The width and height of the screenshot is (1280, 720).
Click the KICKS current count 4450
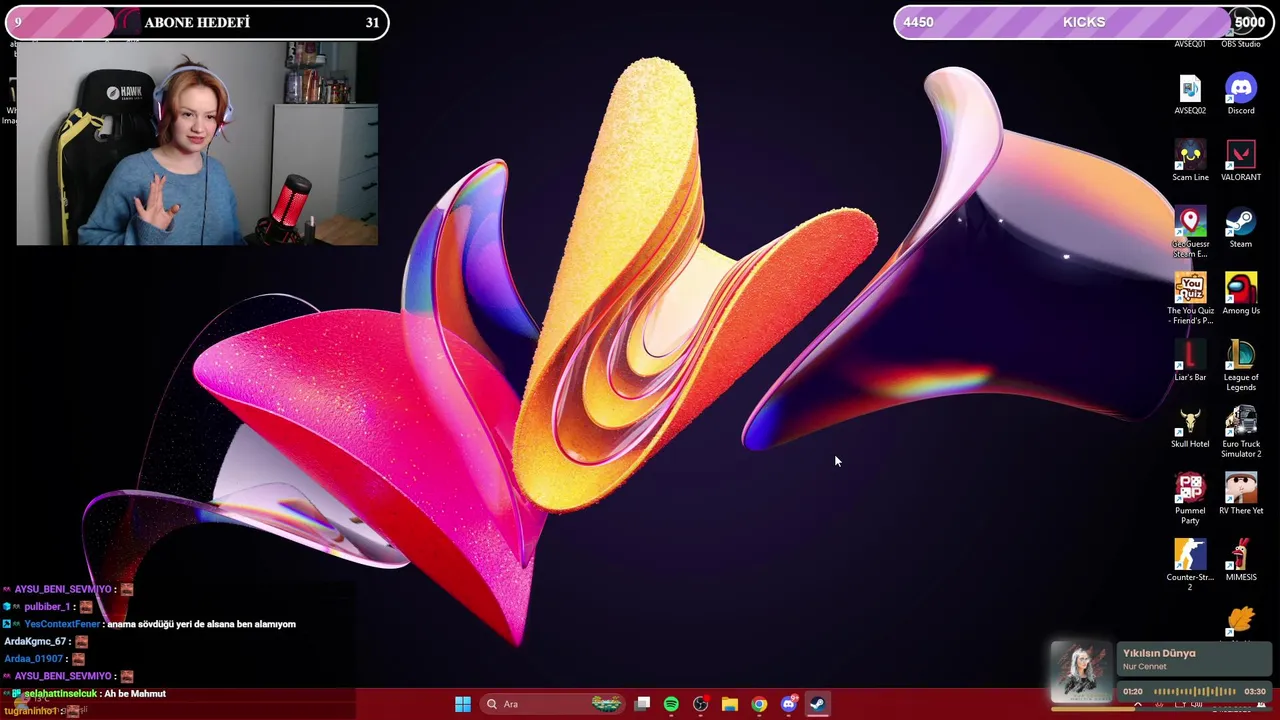pos(918,22)
